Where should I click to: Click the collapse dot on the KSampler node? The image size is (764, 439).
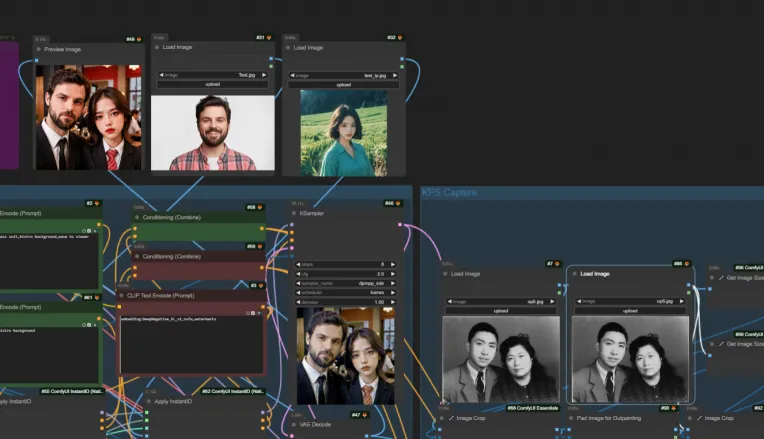[294, 214]
